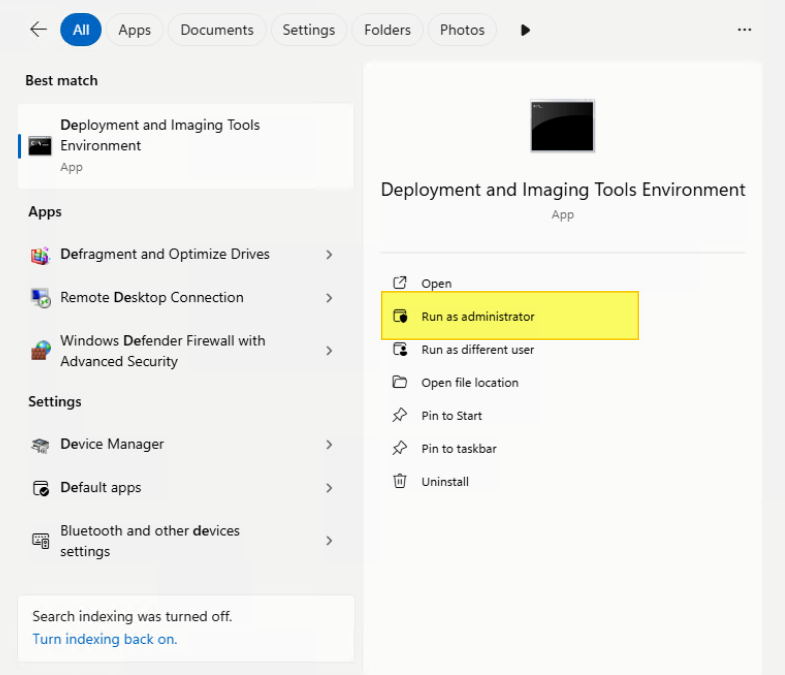The width and height of the screenshot is (785, 675).
Task: Switch to the Documents filter tab
Action: 217,30
